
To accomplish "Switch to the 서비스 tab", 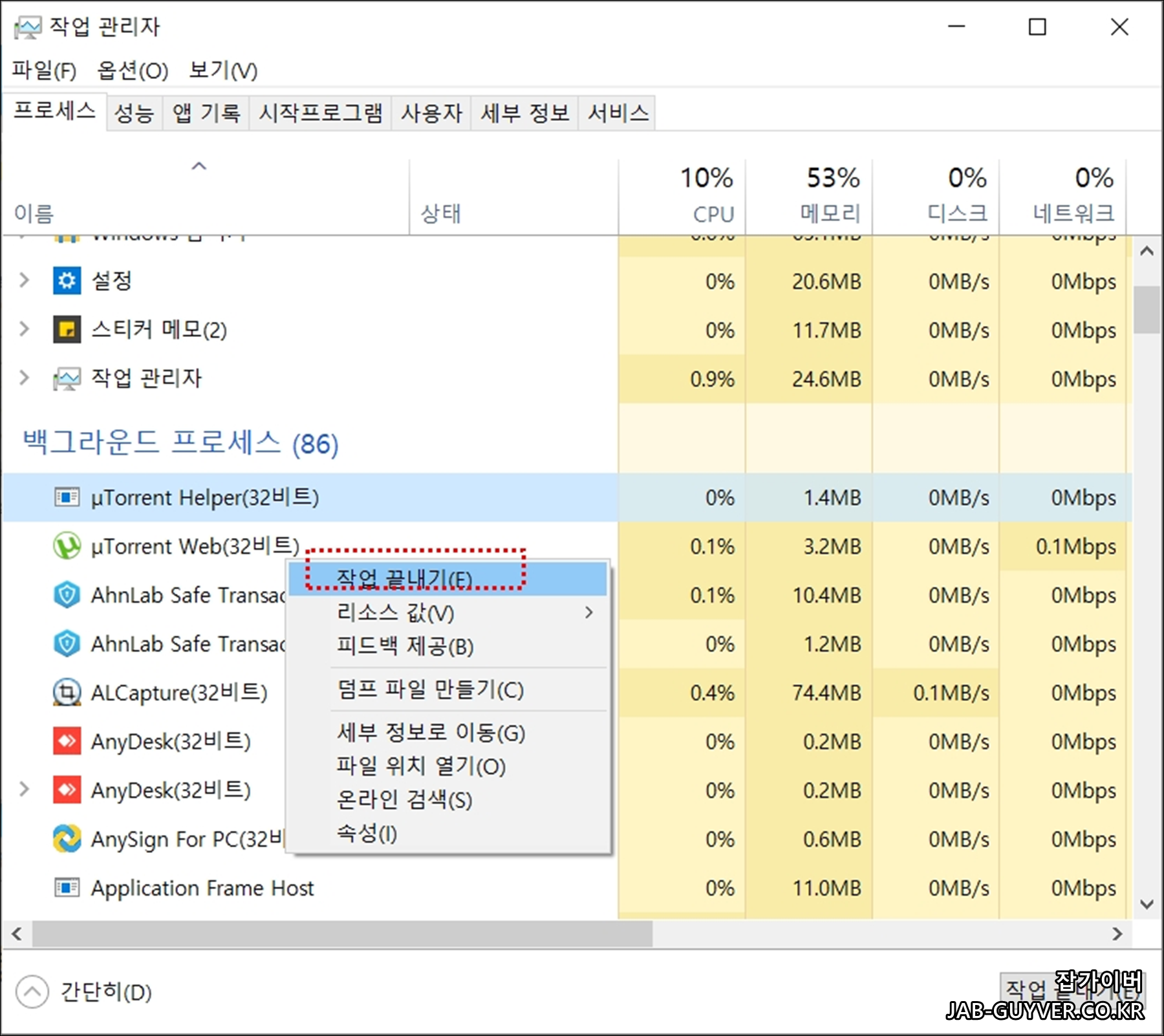I will tap(618, 114).
